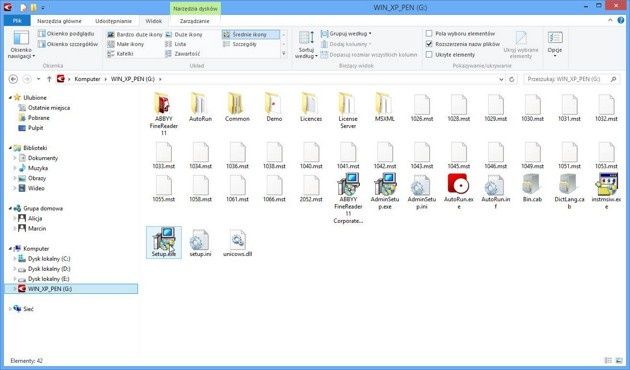This screenshot has height=370, width=630.
Task: Open the Common folder
Action: point(237,107)
